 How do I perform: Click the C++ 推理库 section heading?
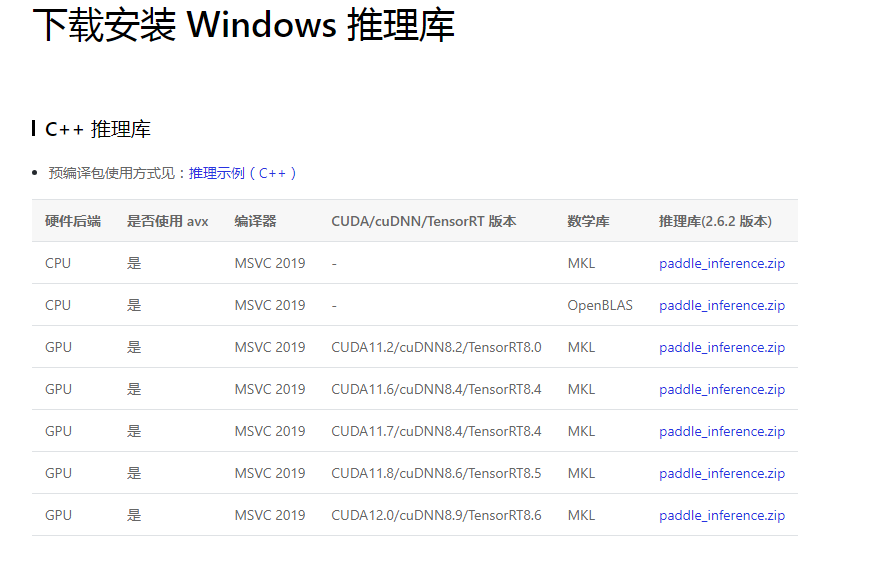point(97,129)
